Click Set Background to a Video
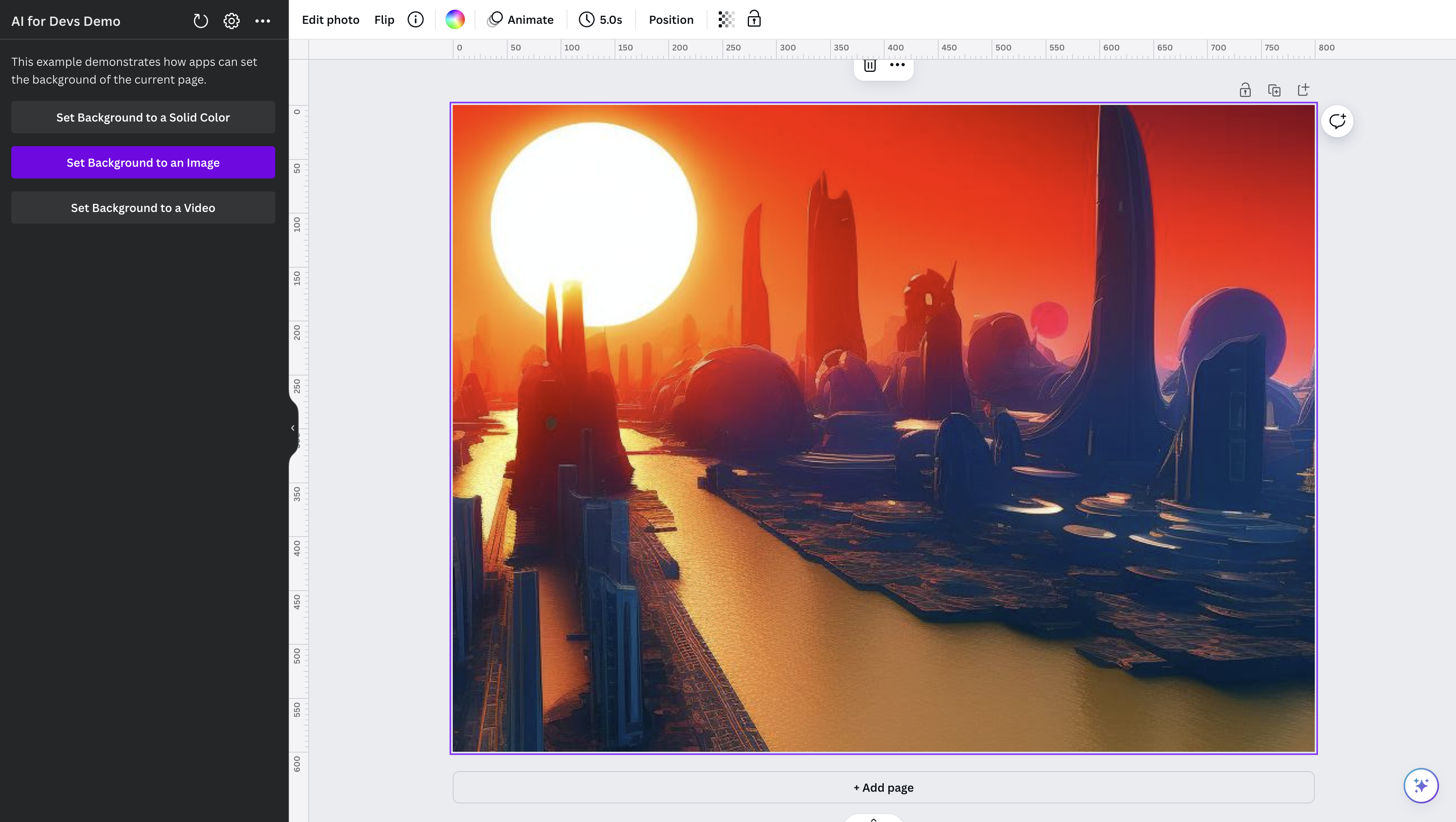Image resolution: width=1456 pixels, height=822 pixels. pyautogui.click(x=143, y=208)
